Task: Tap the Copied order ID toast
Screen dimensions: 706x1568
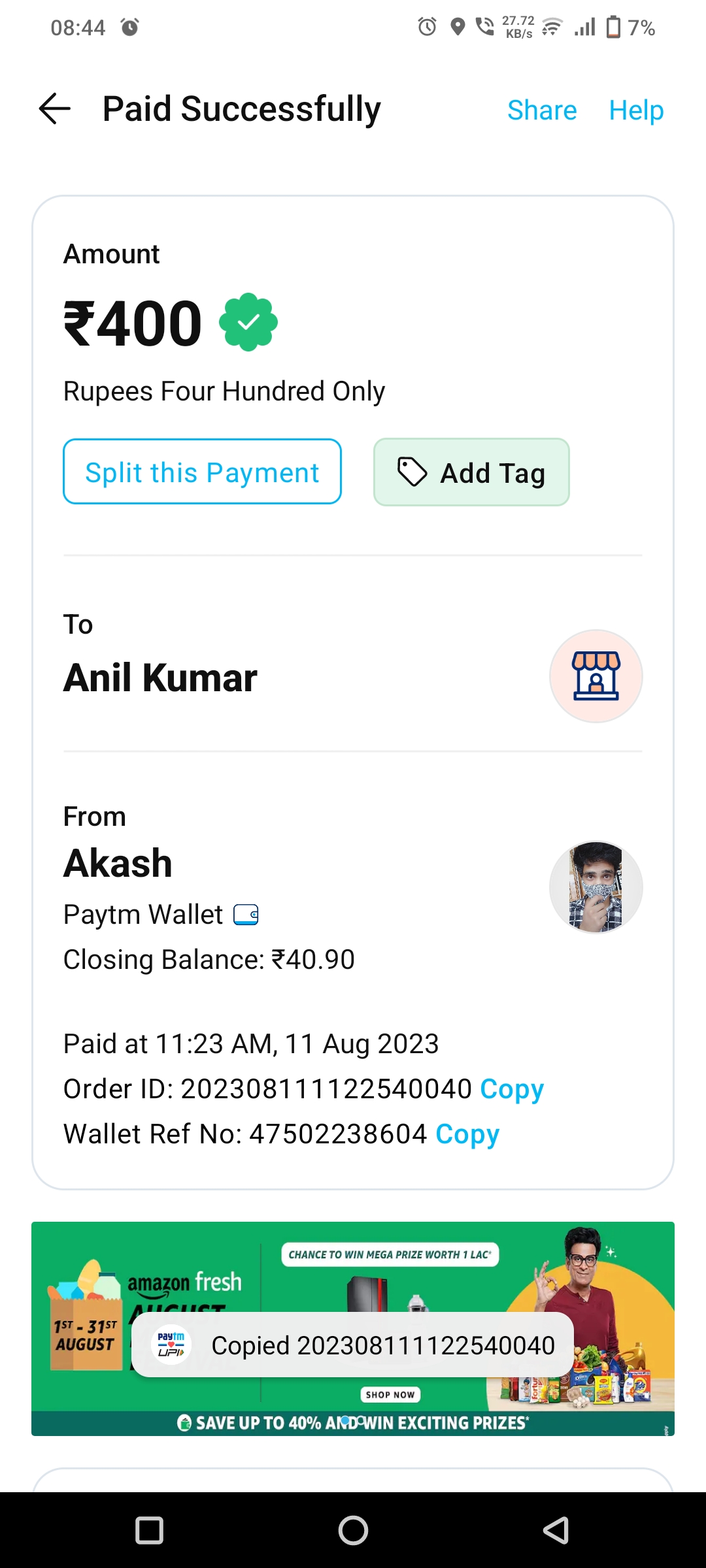Action: point(382,1345)
